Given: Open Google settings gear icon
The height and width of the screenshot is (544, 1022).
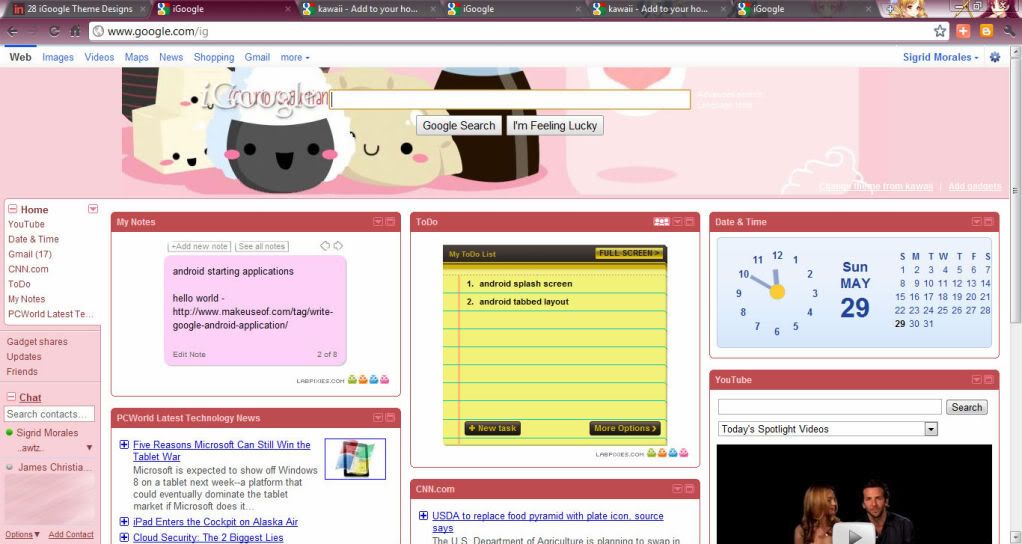Looking at the screenshot, I should coord(995,57).
